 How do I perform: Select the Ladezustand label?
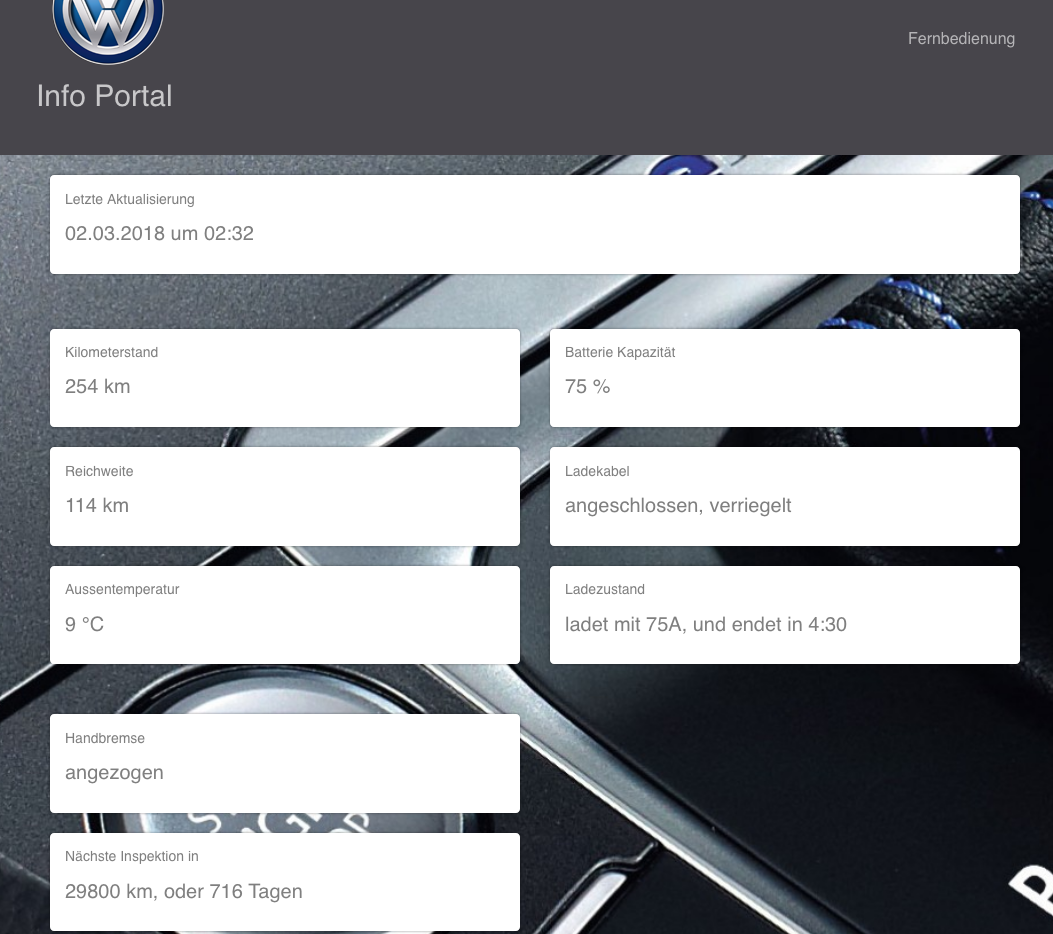pos(604,590)
